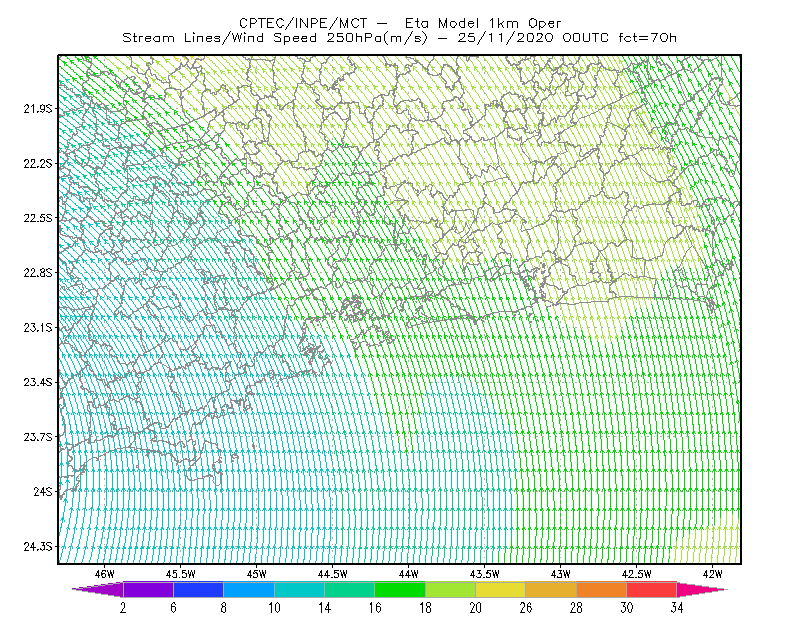This screenshot has width=800, height=618.
Task: Select the light blue 8-10 m/s swatch
Action: [249, 589]
